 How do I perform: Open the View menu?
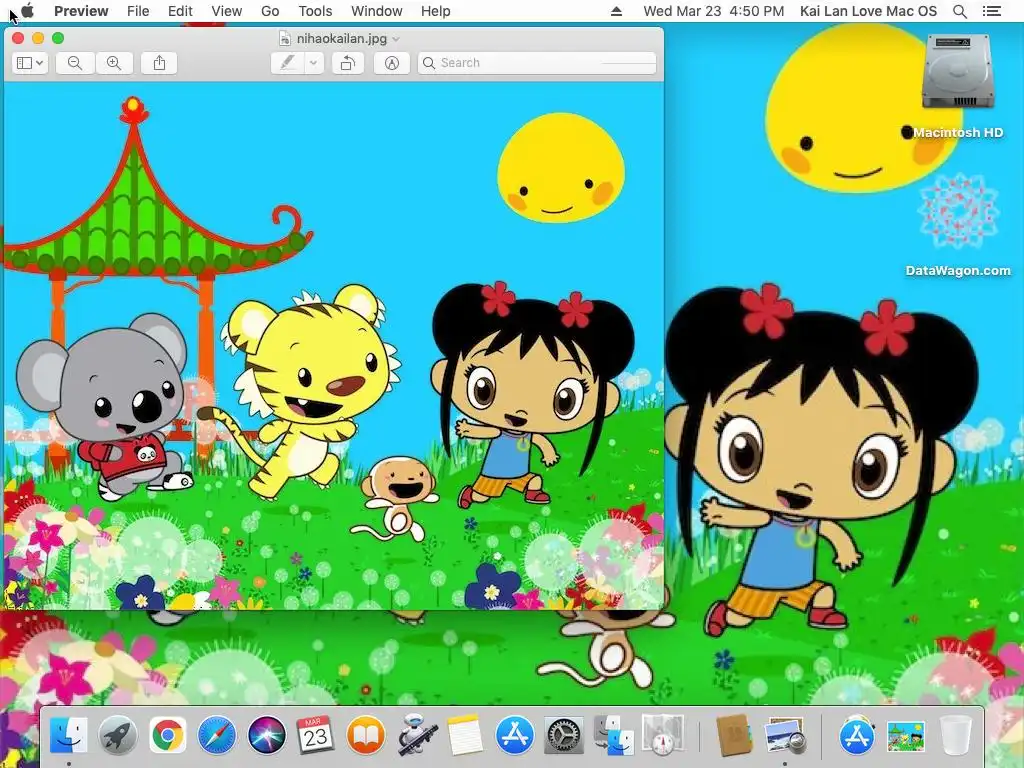(227, 11)
